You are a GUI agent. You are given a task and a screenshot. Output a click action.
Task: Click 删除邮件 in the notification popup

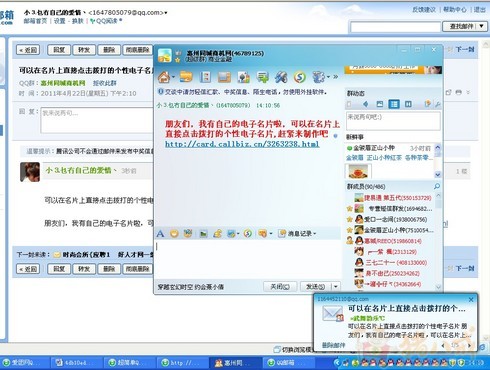[x=333, y=345]
